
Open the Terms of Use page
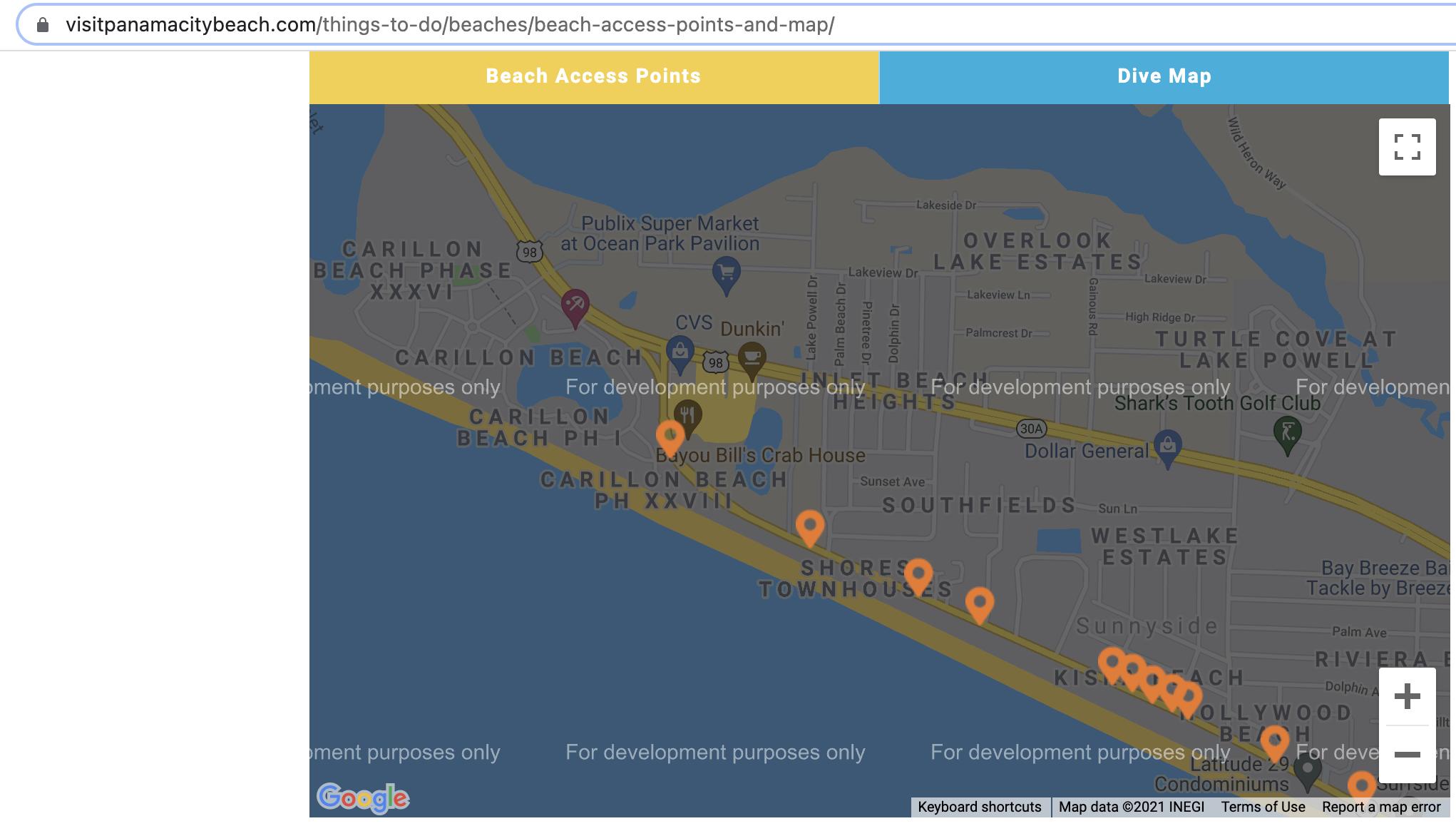coord(1263,807)
